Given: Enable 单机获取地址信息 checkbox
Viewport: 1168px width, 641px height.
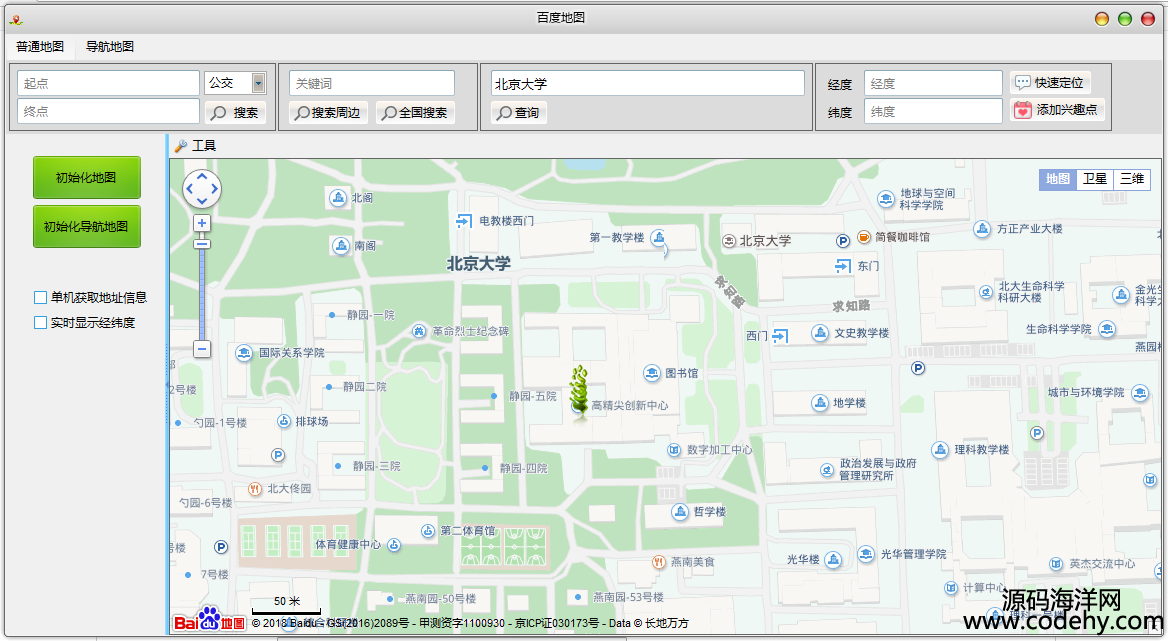Looking at the screenshot, I should pos(40,298).
